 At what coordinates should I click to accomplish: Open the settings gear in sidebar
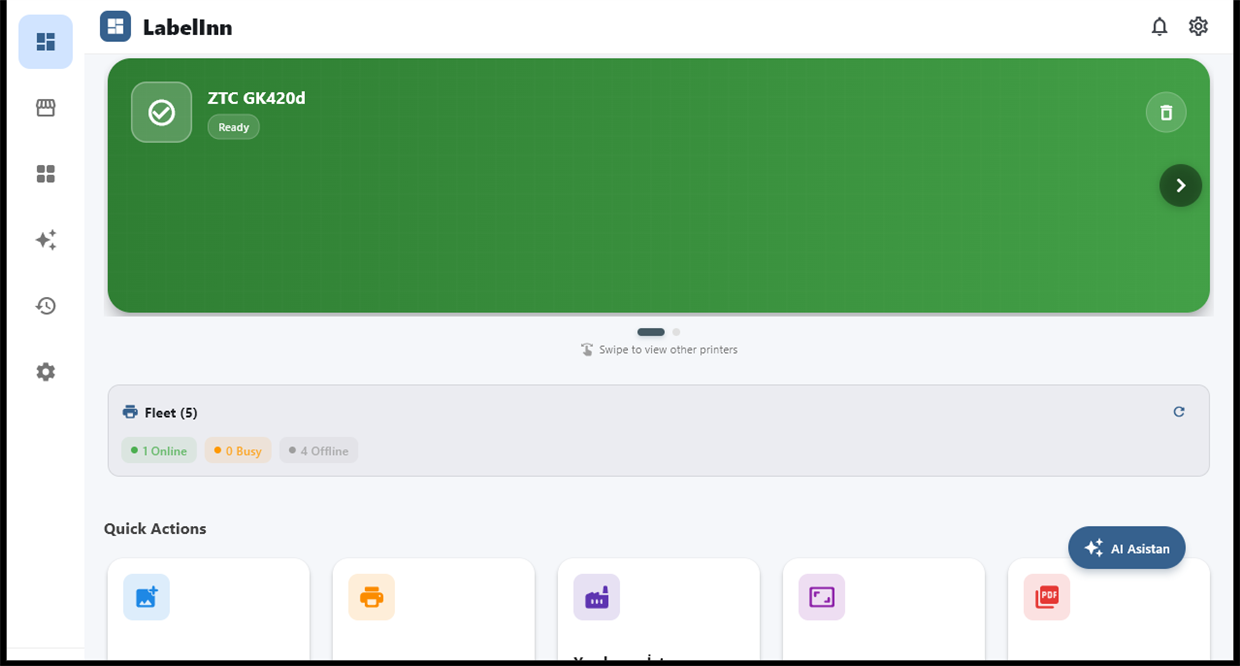(45, 372)
